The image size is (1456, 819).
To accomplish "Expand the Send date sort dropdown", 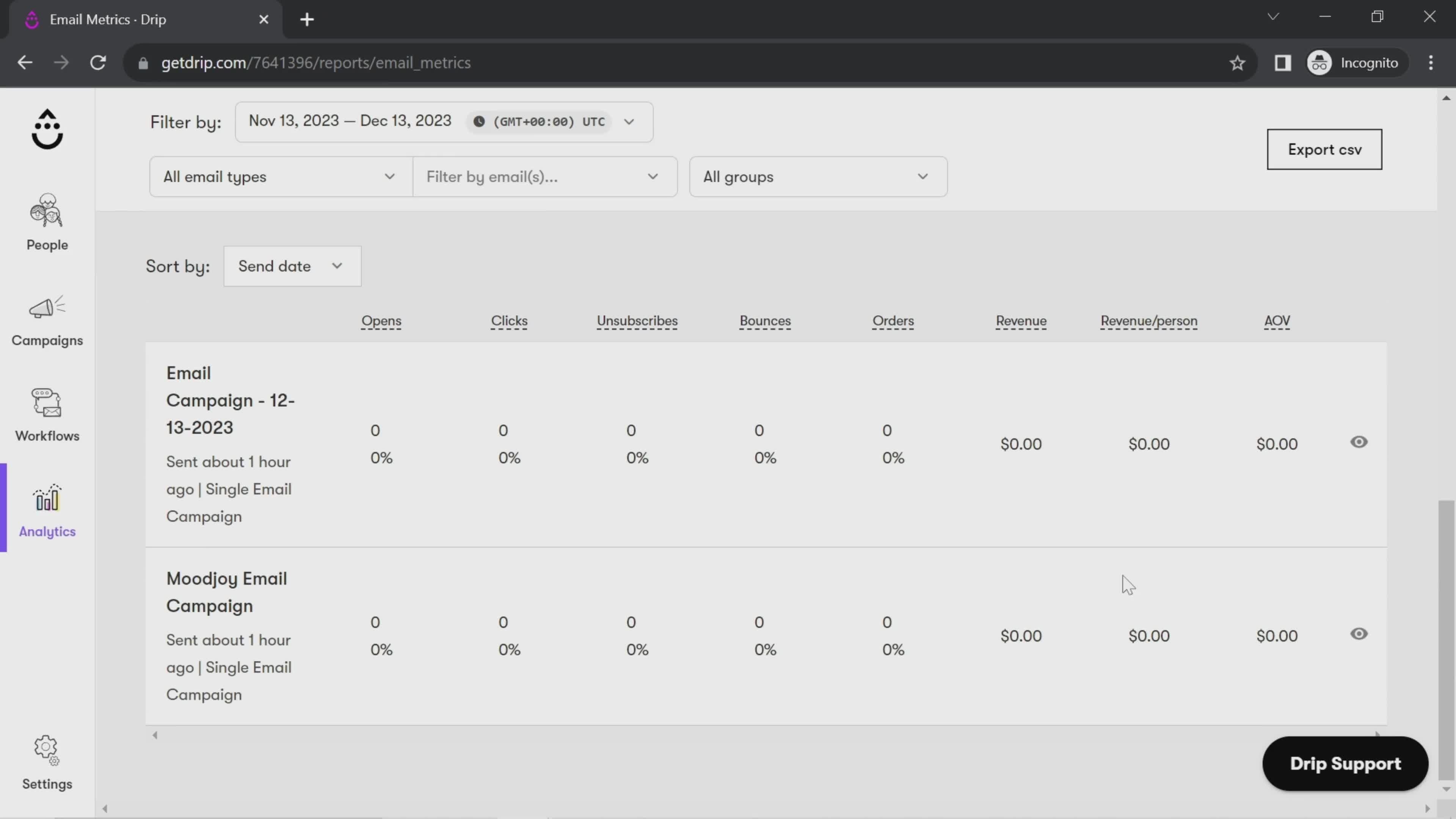I will (290, 265).
